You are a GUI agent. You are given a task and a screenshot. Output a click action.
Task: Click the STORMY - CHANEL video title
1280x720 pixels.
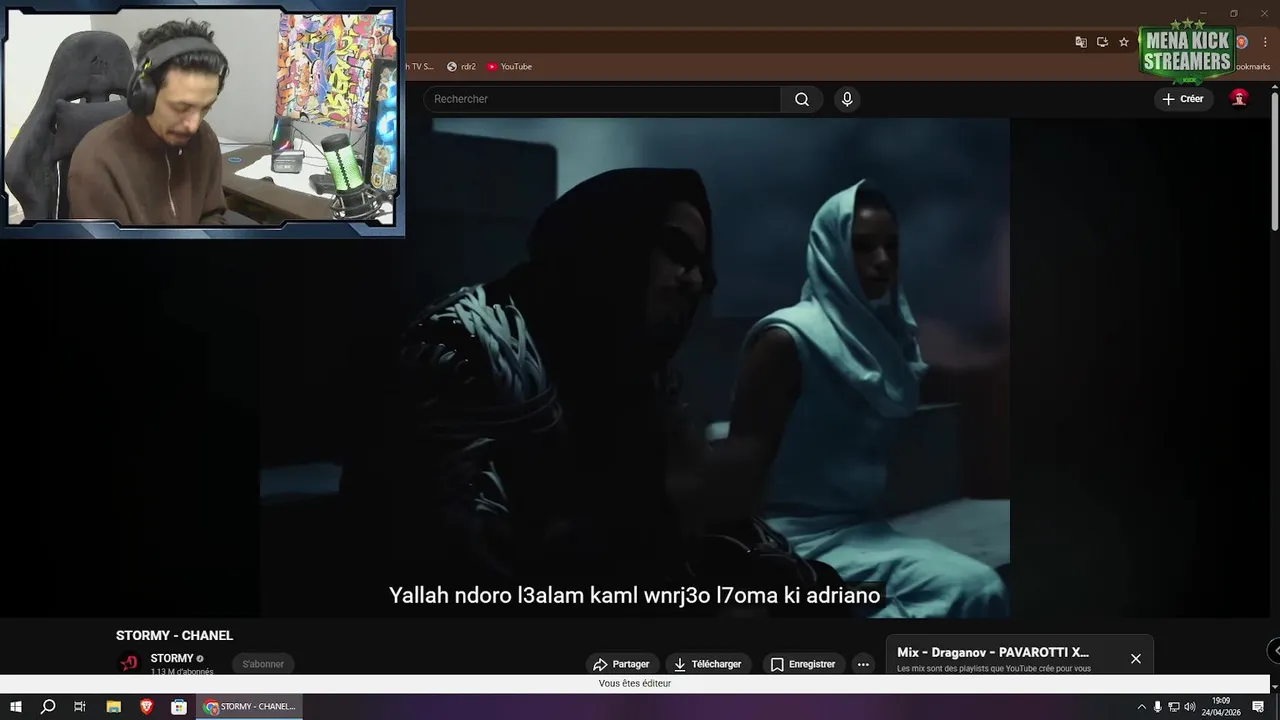click(x=174, y=635)
